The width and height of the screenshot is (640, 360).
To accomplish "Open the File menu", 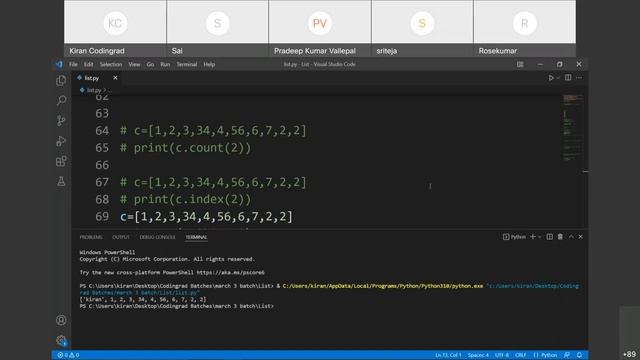I will (73, 64).
